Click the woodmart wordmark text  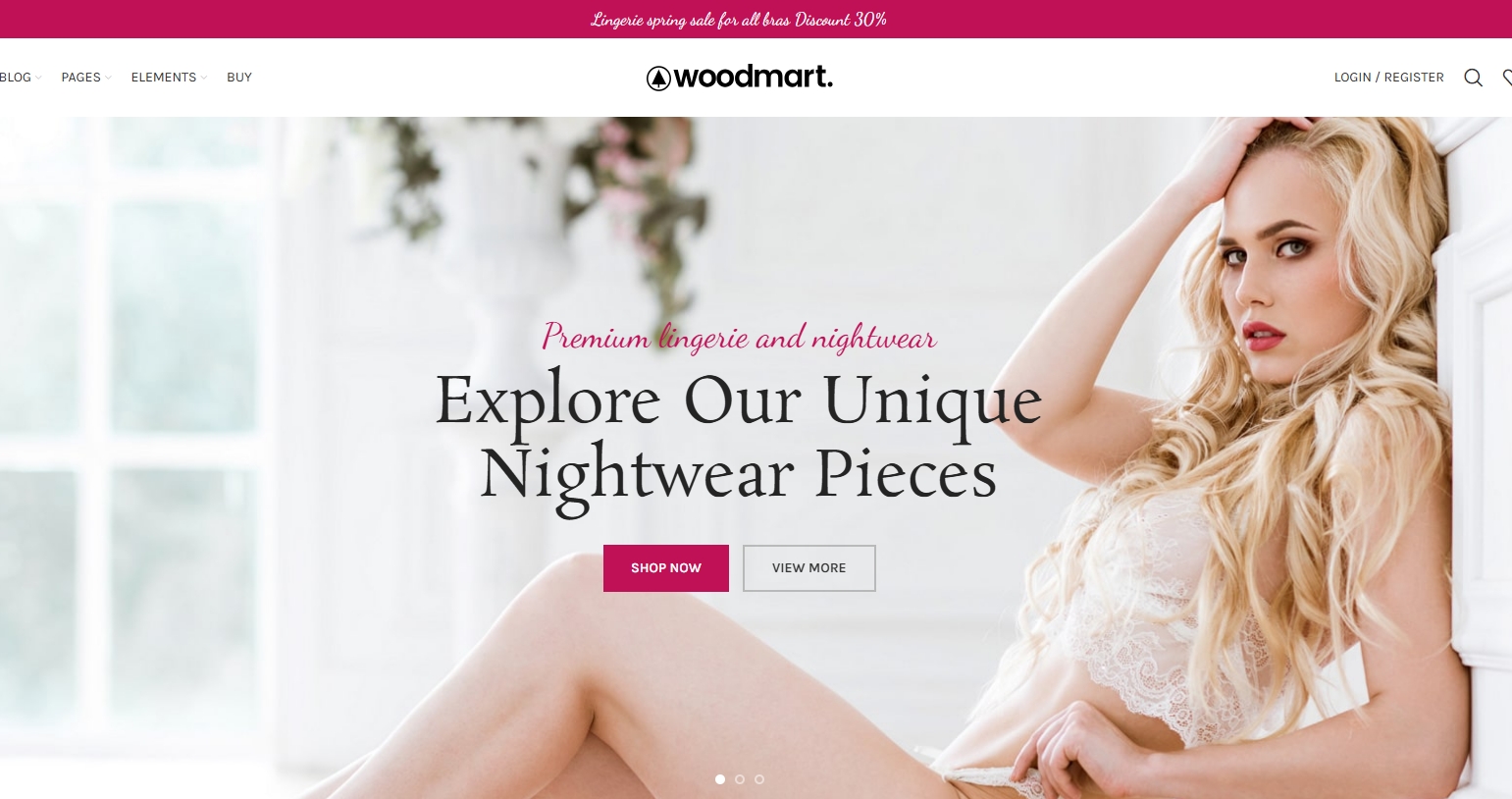pos(754,77)
